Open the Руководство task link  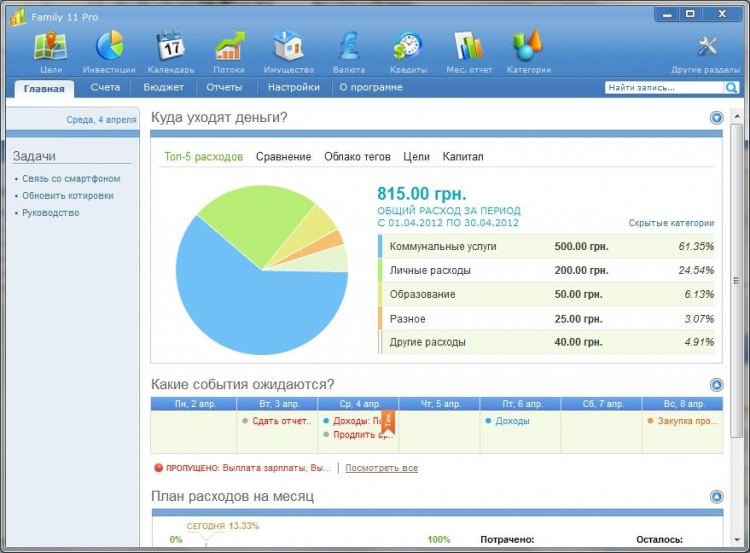coord(51,213)
